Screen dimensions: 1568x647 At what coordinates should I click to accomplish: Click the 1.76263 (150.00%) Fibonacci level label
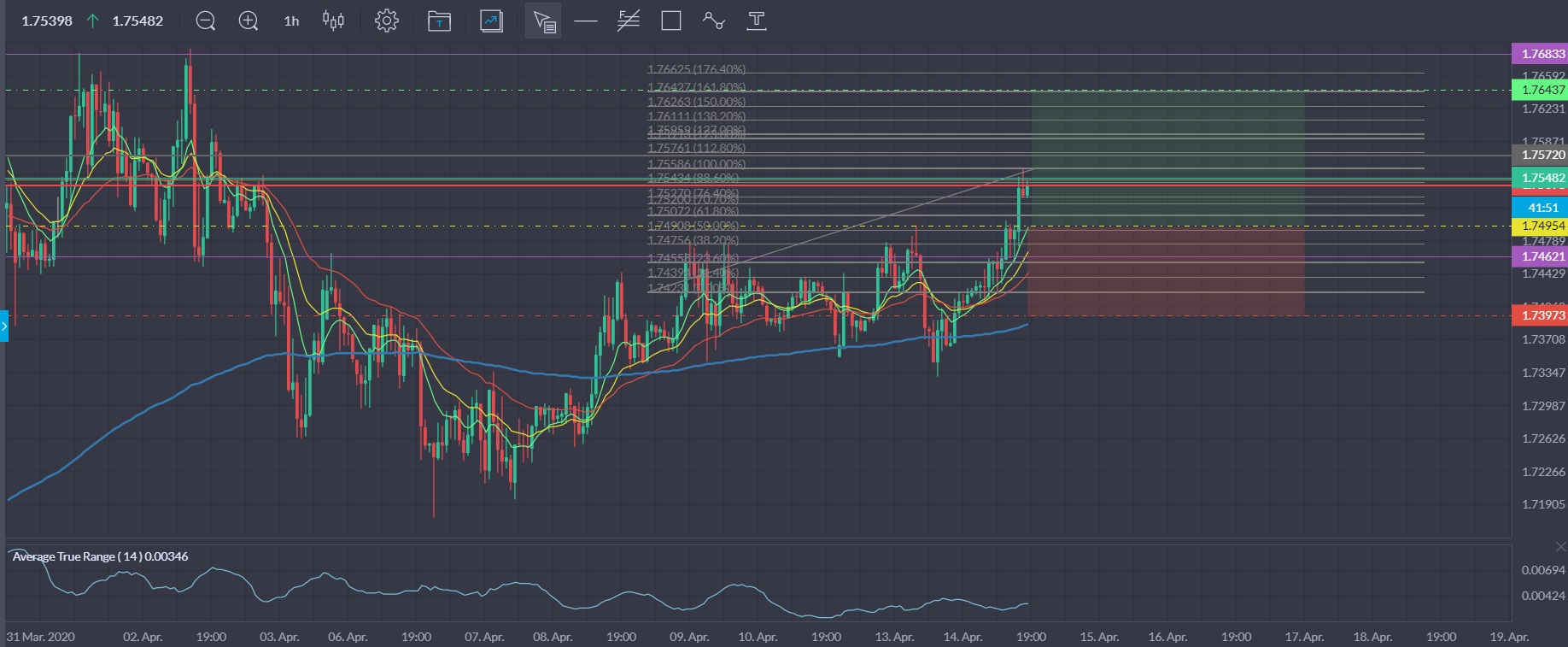click(x=696, y=102)
